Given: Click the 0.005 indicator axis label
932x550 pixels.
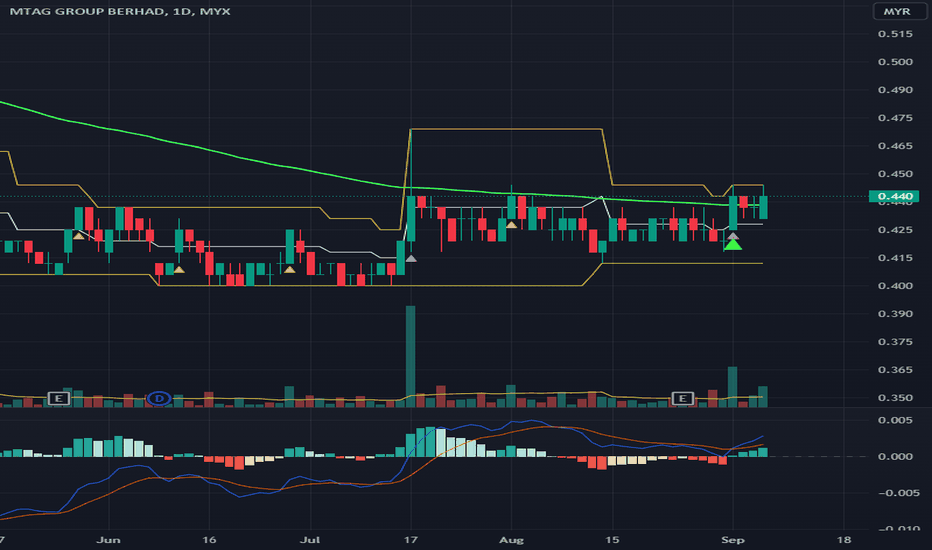Looking at the screenshot, I should 895,420.
